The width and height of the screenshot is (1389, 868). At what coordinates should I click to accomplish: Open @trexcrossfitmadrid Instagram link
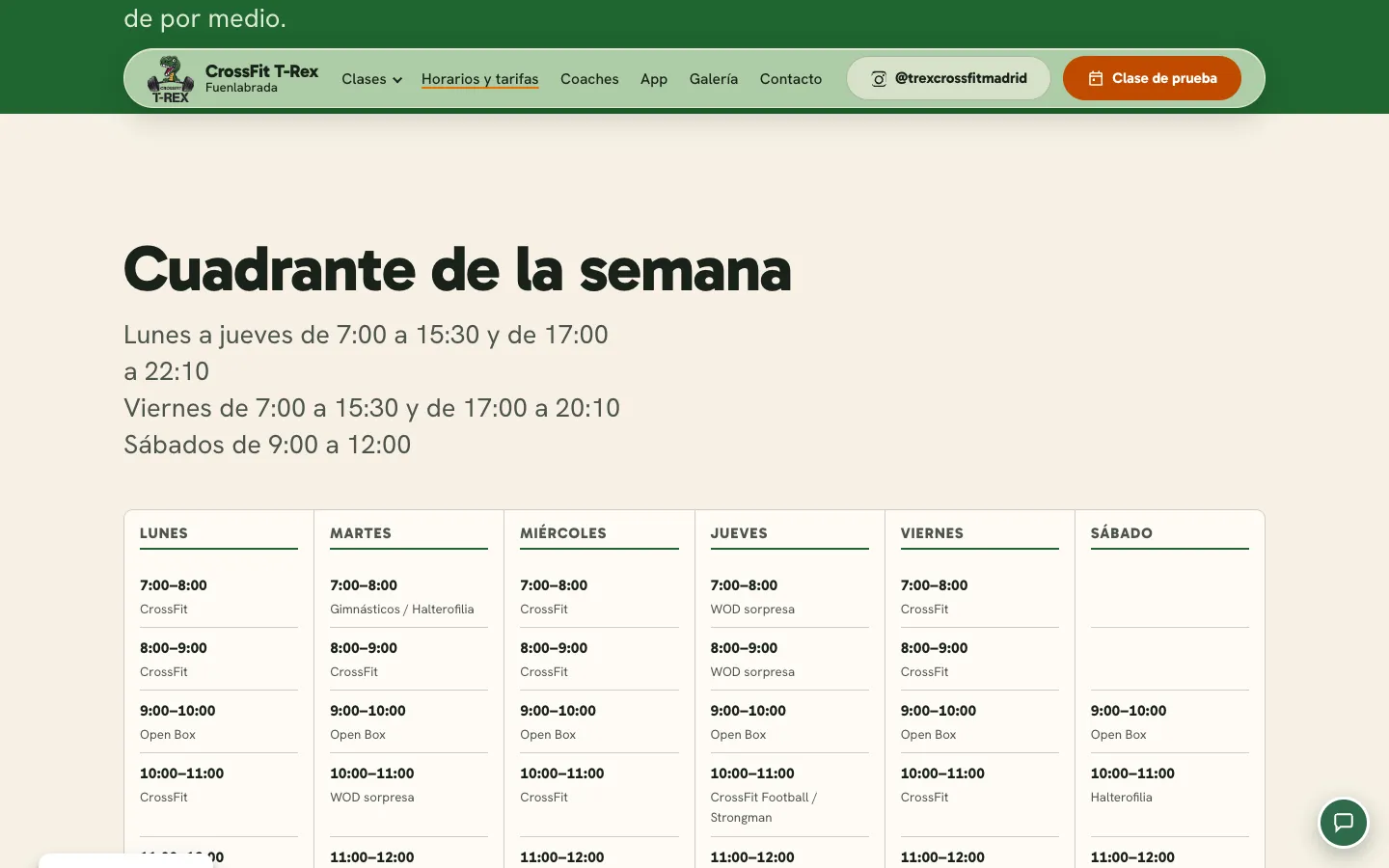[x=948, y=78]
